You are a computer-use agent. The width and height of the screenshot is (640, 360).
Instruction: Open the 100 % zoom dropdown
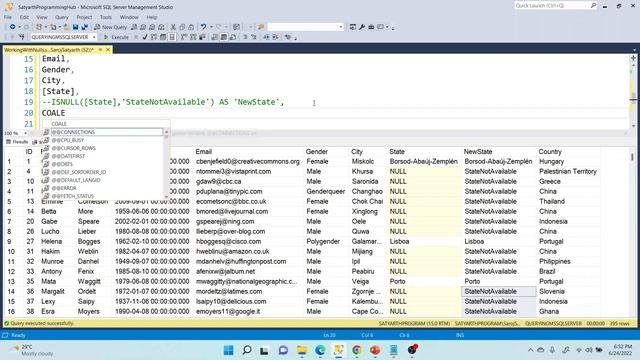(25, 133)
